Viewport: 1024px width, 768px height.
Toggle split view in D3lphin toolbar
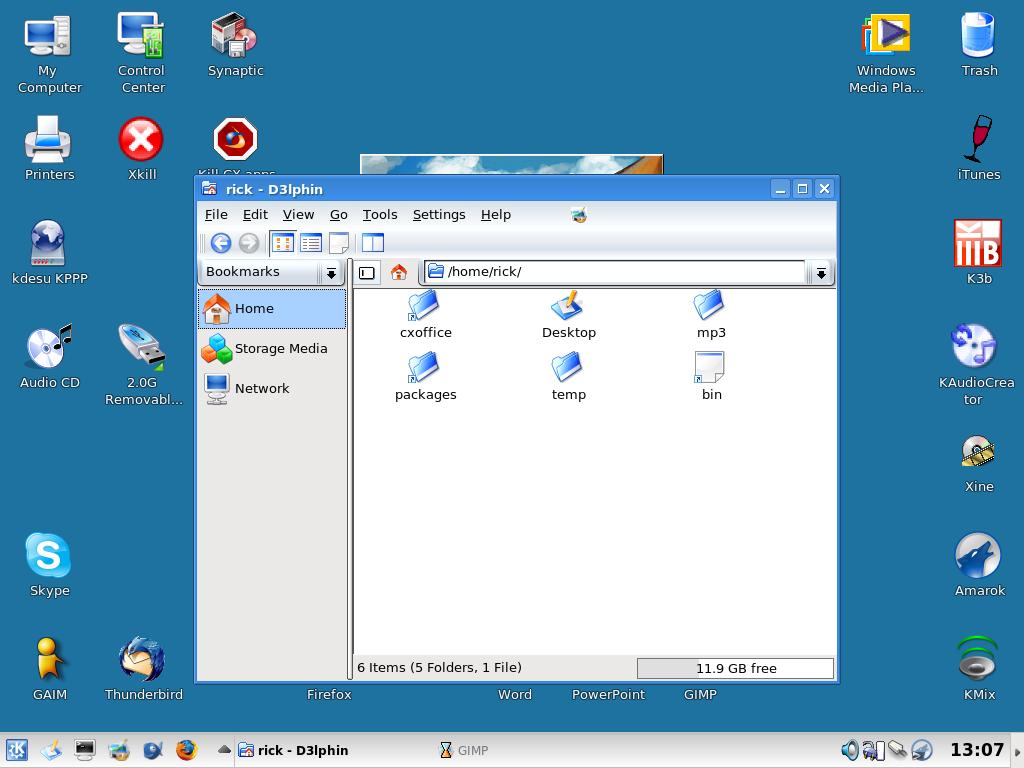373,243
